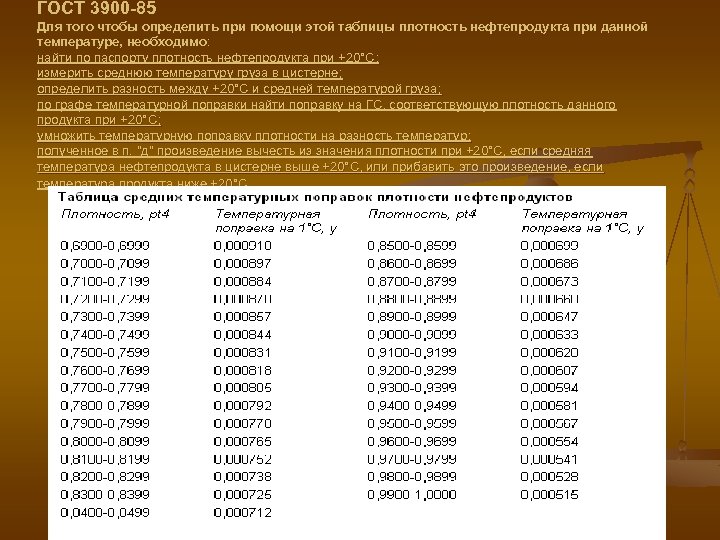Select correction value 0,000647
Screen dimensions: 720x540
[x=549, y=317]
